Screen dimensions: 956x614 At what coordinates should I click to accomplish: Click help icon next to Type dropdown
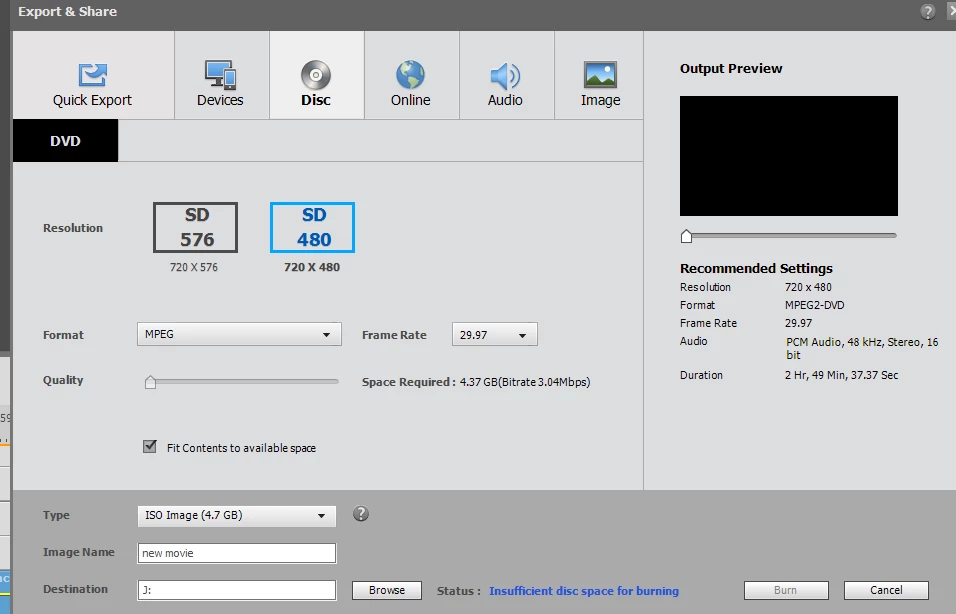tap(361, 514)
